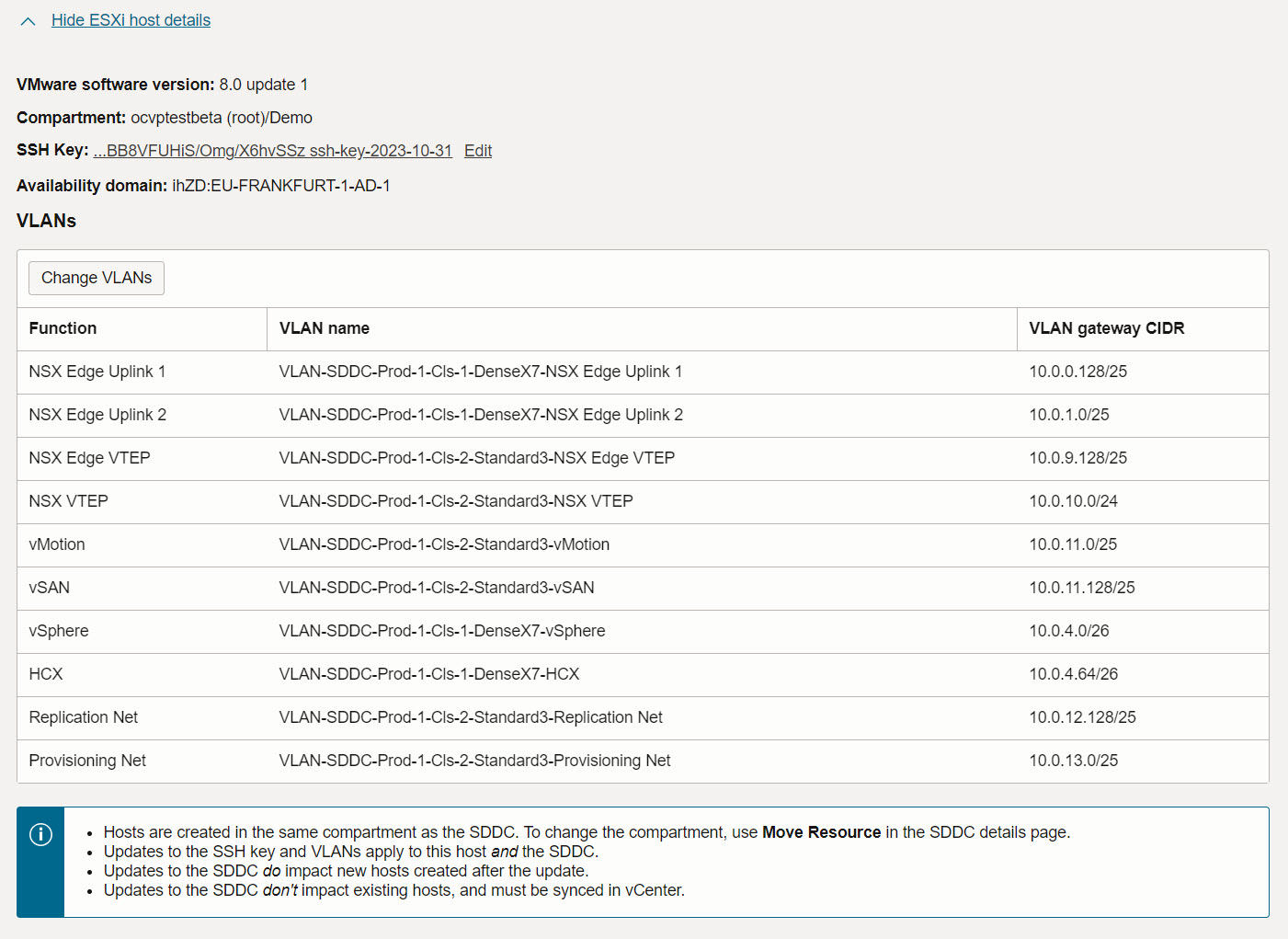Select VLAN-SDDC-Prod-1-Cls-1-DenseX7-NSX Edge Uplink 1 name
Image resolution: width=1288 pixels, height=939 pixels.
pos(481,372)
